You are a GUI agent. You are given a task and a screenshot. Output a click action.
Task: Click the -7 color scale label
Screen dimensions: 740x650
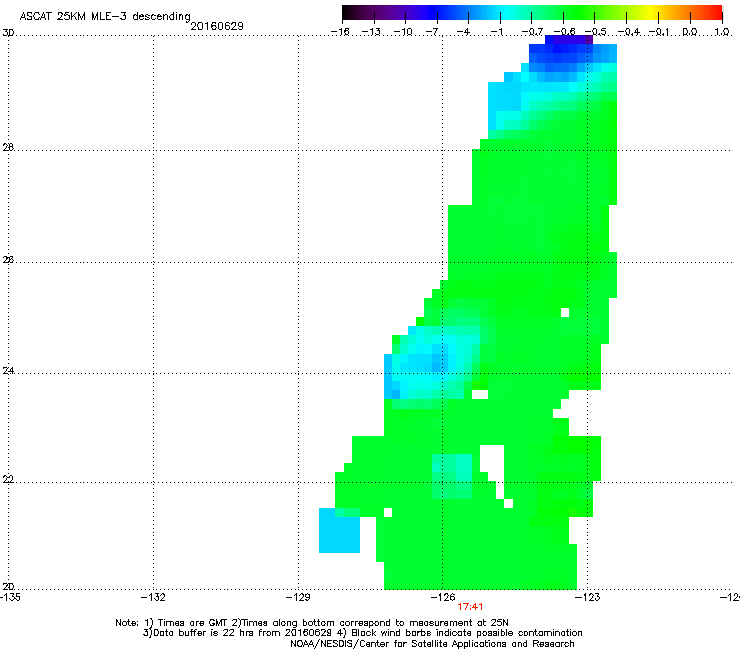432,32
